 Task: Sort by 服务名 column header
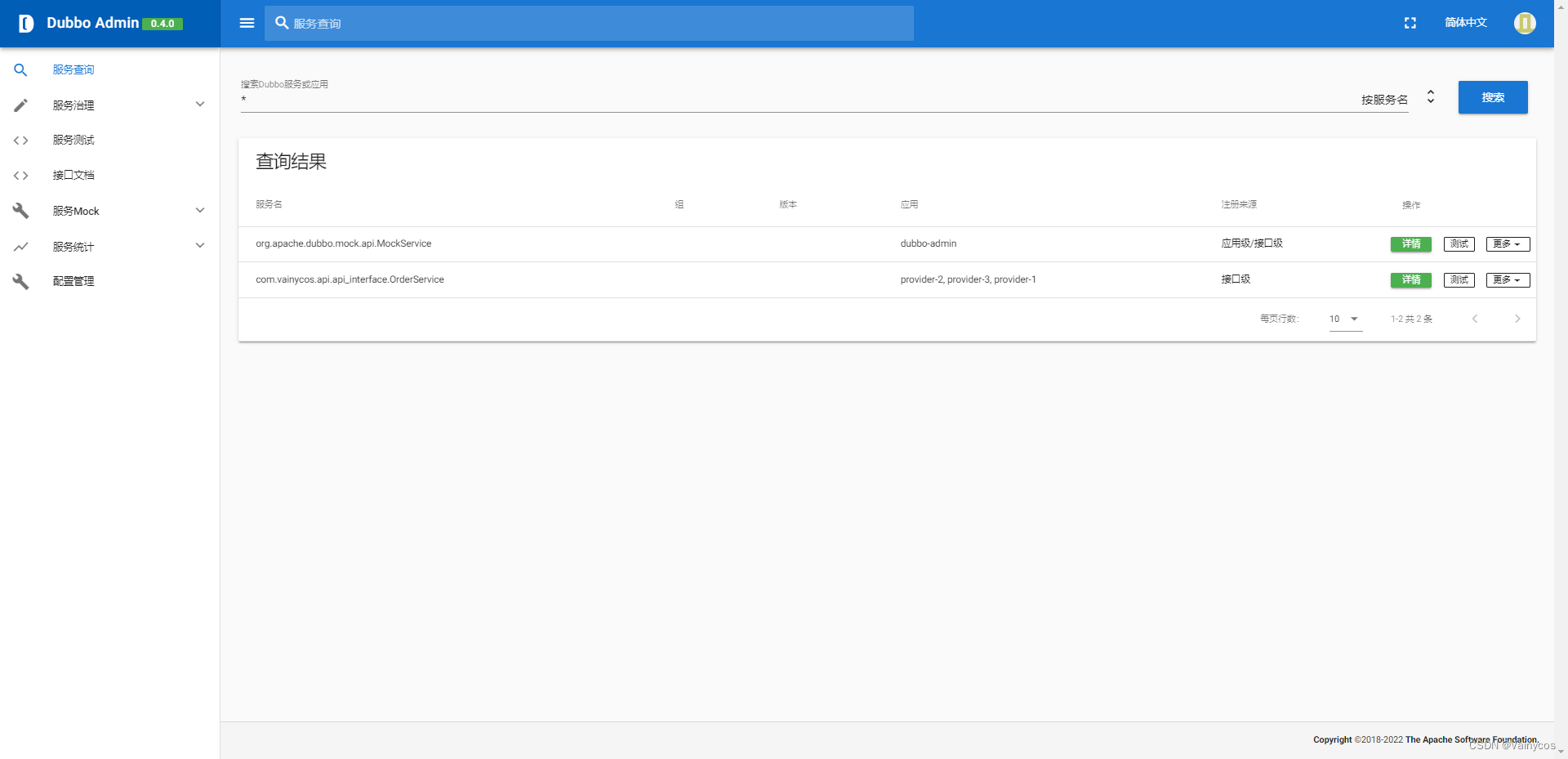269,204
